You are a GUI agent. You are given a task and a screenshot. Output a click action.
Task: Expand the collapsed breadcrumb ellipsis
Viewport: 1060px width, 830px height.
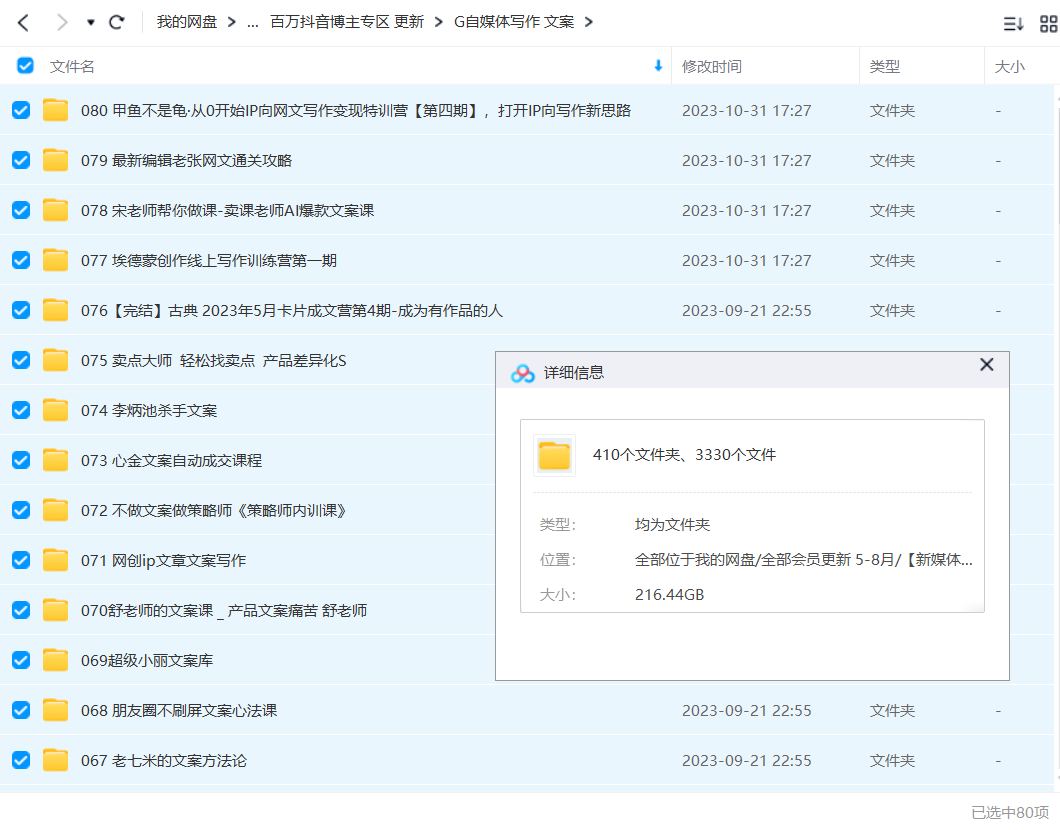(x=253, y=22)
